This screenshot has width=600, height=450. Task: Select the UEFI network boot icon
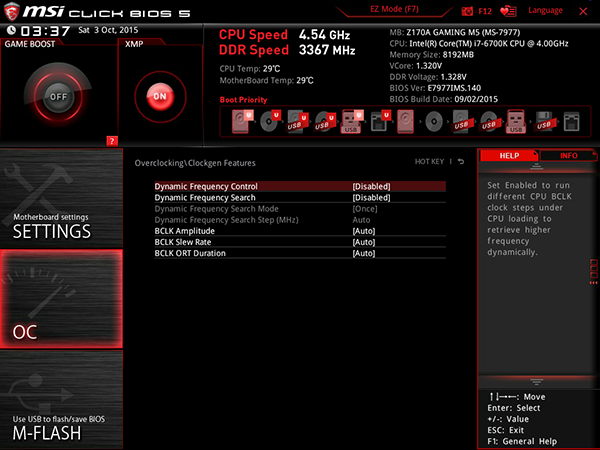coord(380,121)
